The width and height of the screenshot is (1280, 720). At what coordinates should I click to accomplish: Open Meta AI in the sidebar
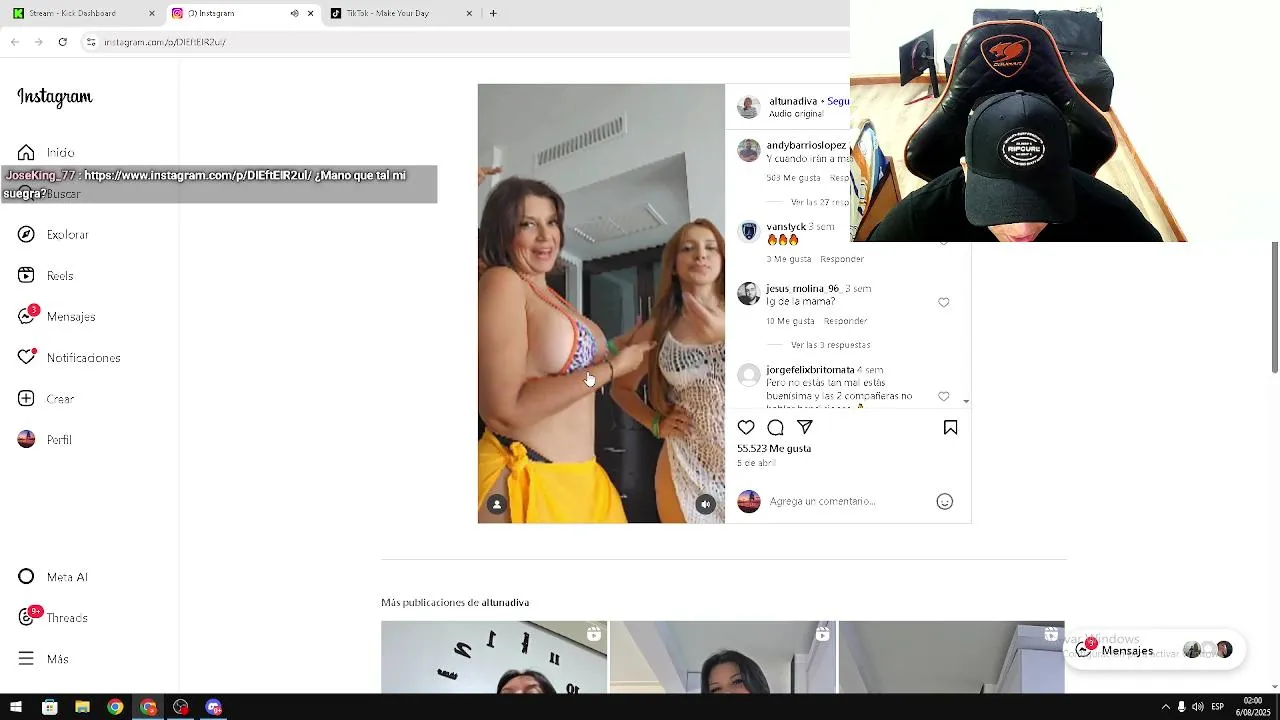point(54,577)
